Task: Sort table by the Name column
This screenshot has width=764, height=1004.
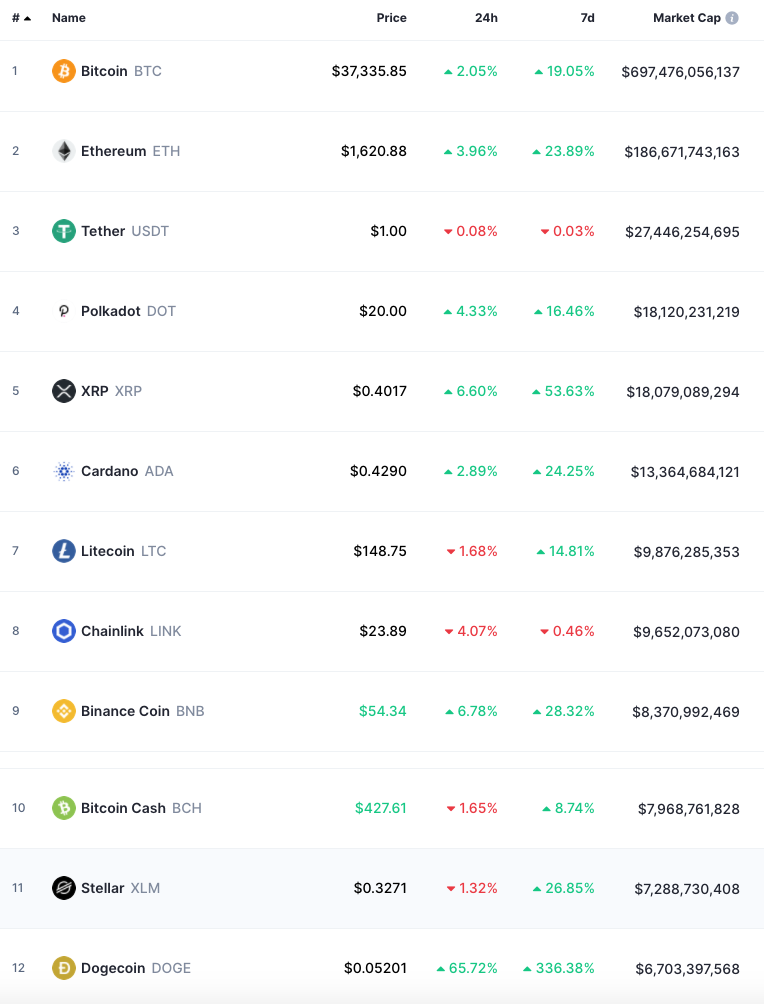Action: pyautogui.click(x=69, y=18)
